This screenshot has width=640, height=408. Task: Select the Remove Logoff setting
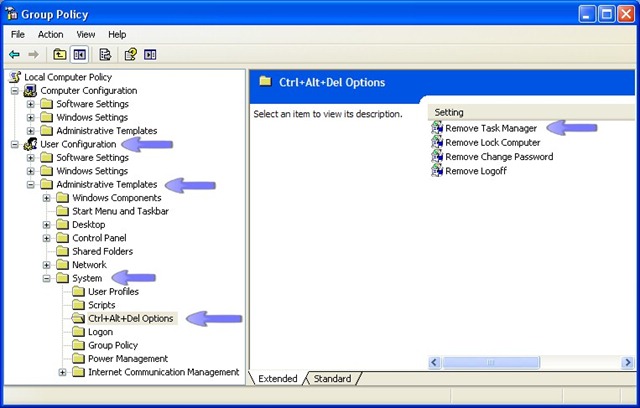pos(476,171)
